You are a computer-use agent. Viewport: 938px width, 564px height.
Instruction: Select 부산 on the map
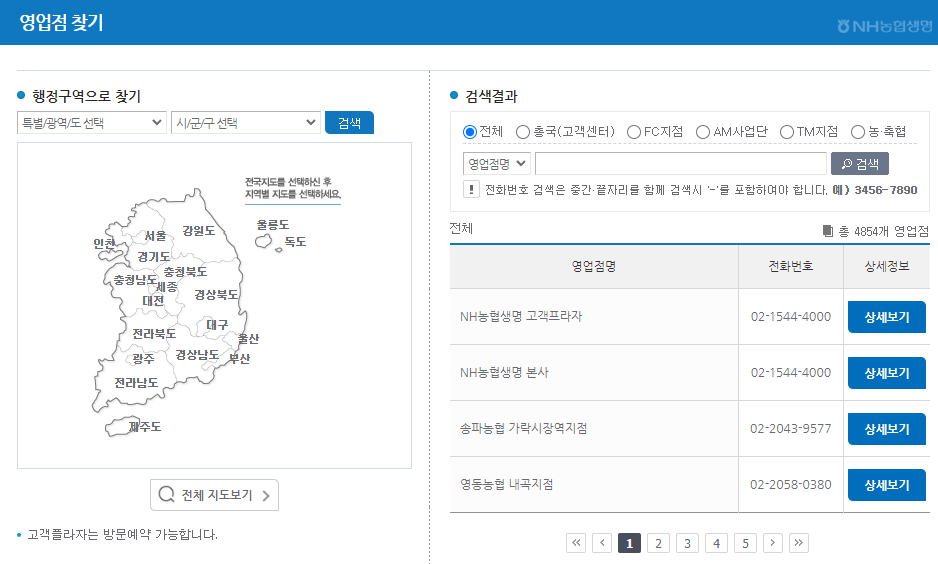click(x=239, y=358)
